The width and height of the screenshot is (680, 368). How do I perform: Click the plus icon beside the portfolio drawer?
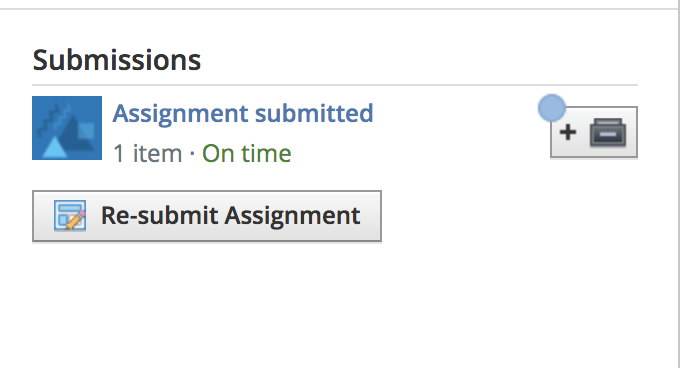click(x=568, y=132)
